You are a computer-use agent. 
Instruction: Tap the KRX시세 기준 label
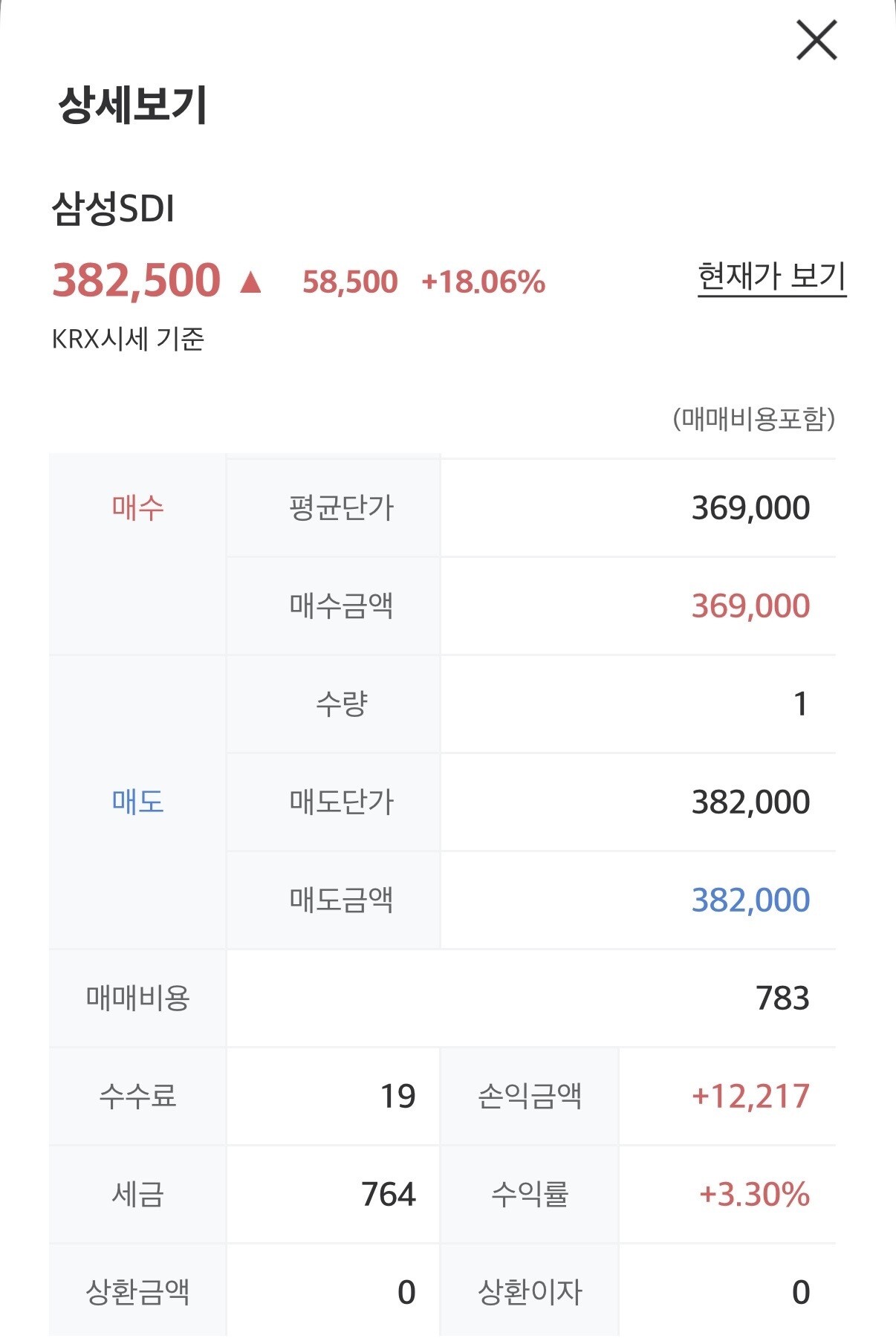pyautogui.click(x=128, y=339)
